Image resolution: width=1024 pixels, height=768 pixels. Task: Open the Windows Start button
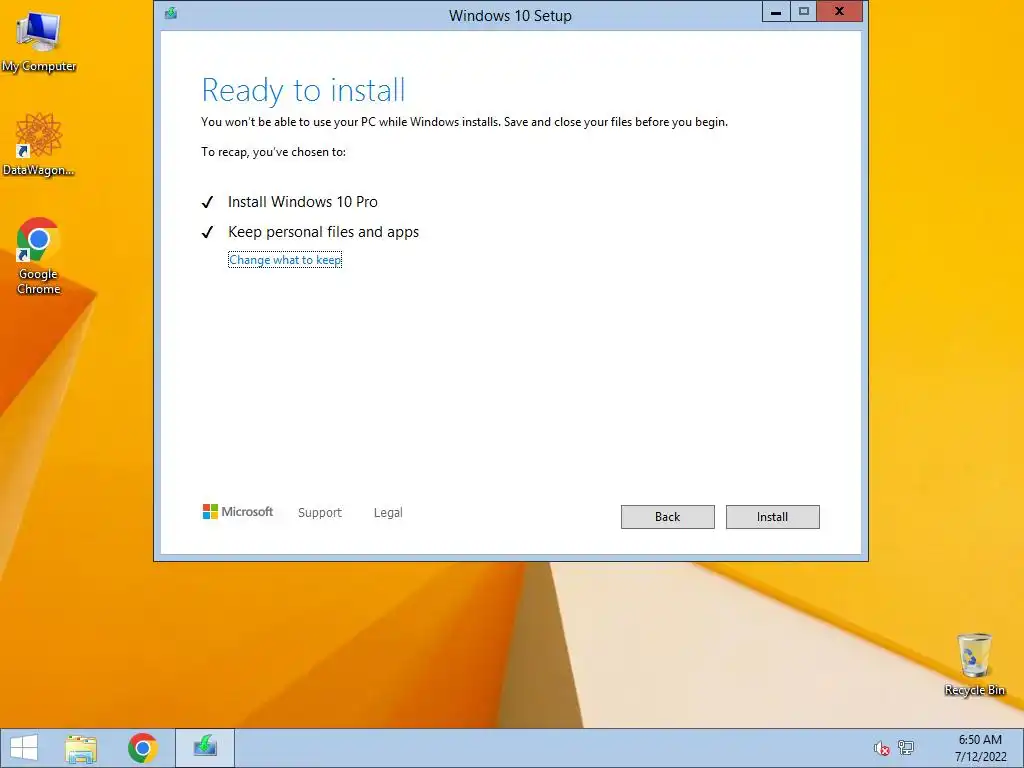click(24, 748)
